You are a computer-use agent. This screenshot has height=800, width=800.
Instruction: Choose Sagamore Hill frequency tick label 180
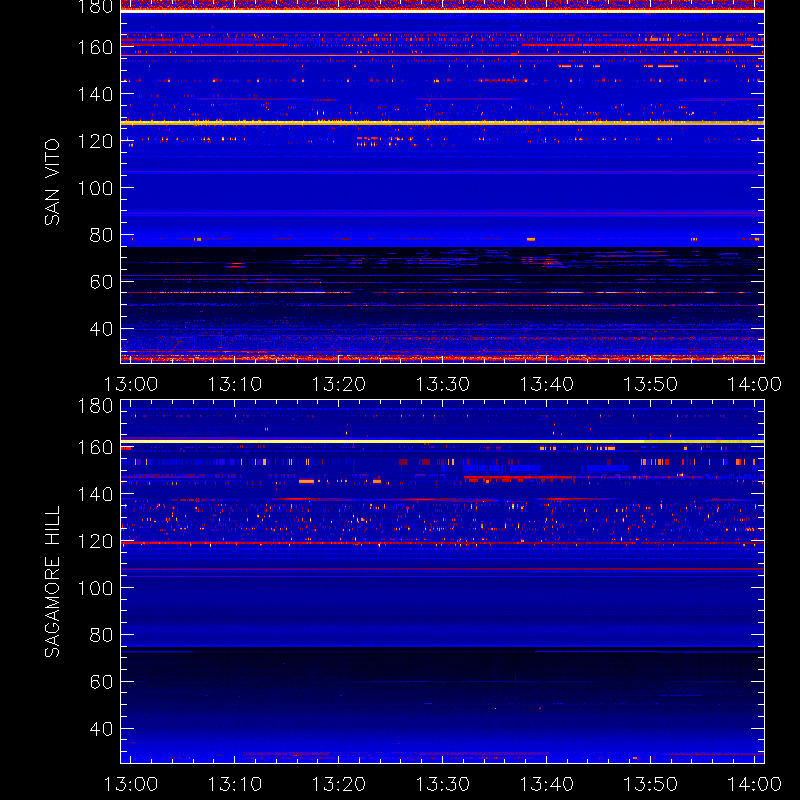95,406
